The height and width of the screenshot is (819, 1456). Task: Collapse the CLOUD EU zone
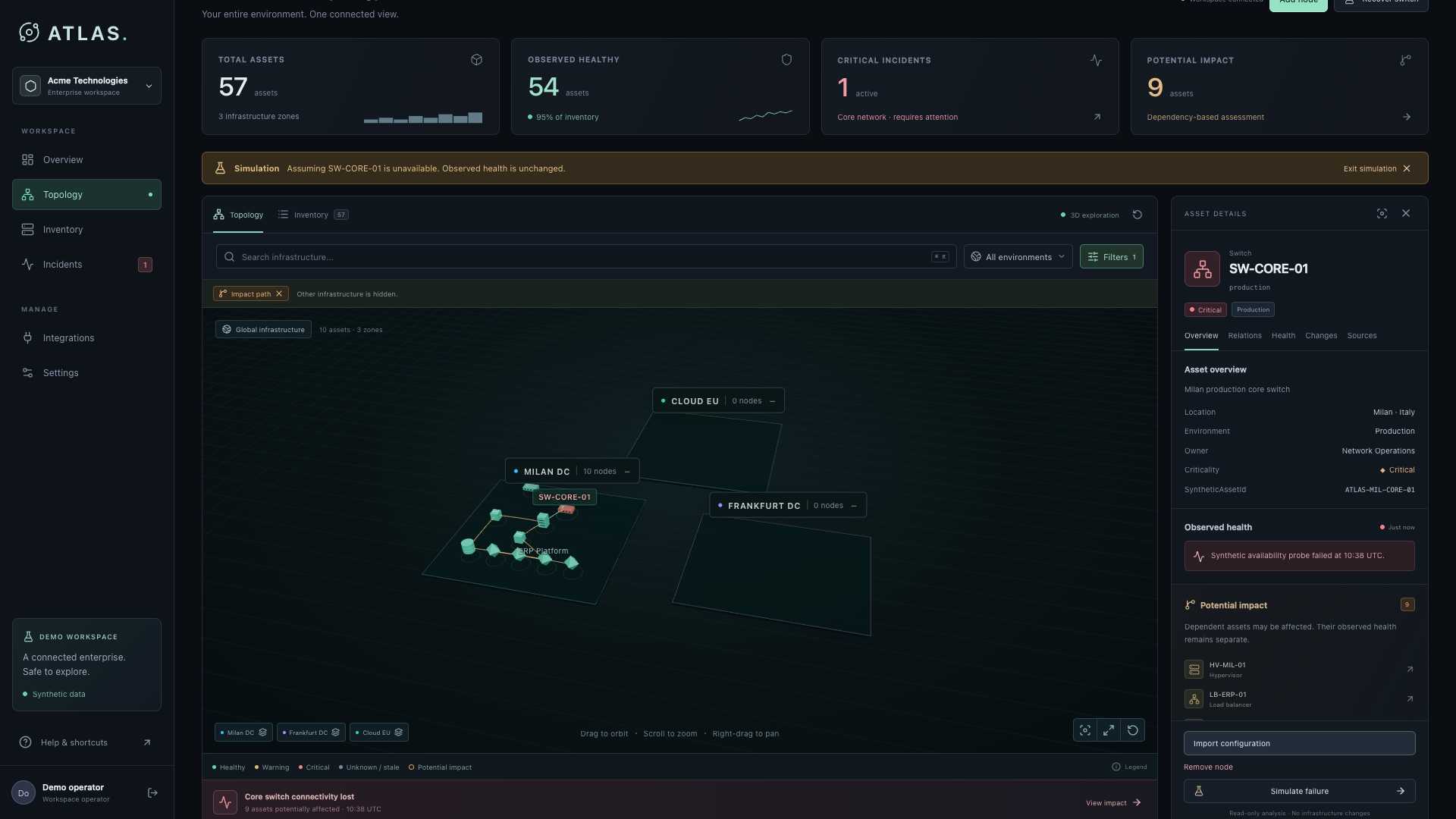772,401
